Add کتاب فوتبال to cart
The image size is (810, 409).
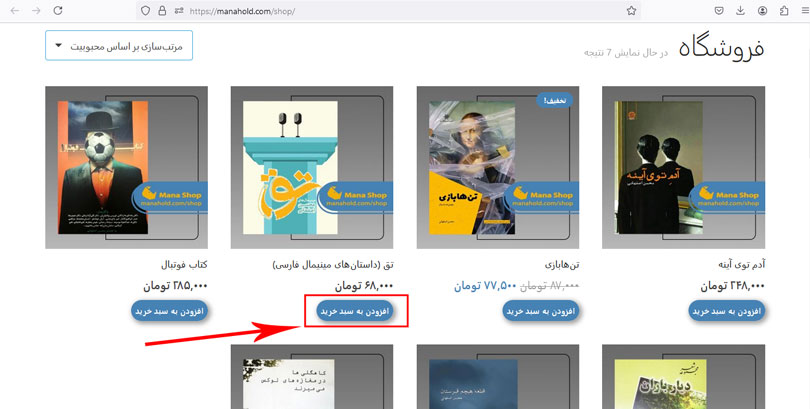pyautogui.click(x=169, y=311)
